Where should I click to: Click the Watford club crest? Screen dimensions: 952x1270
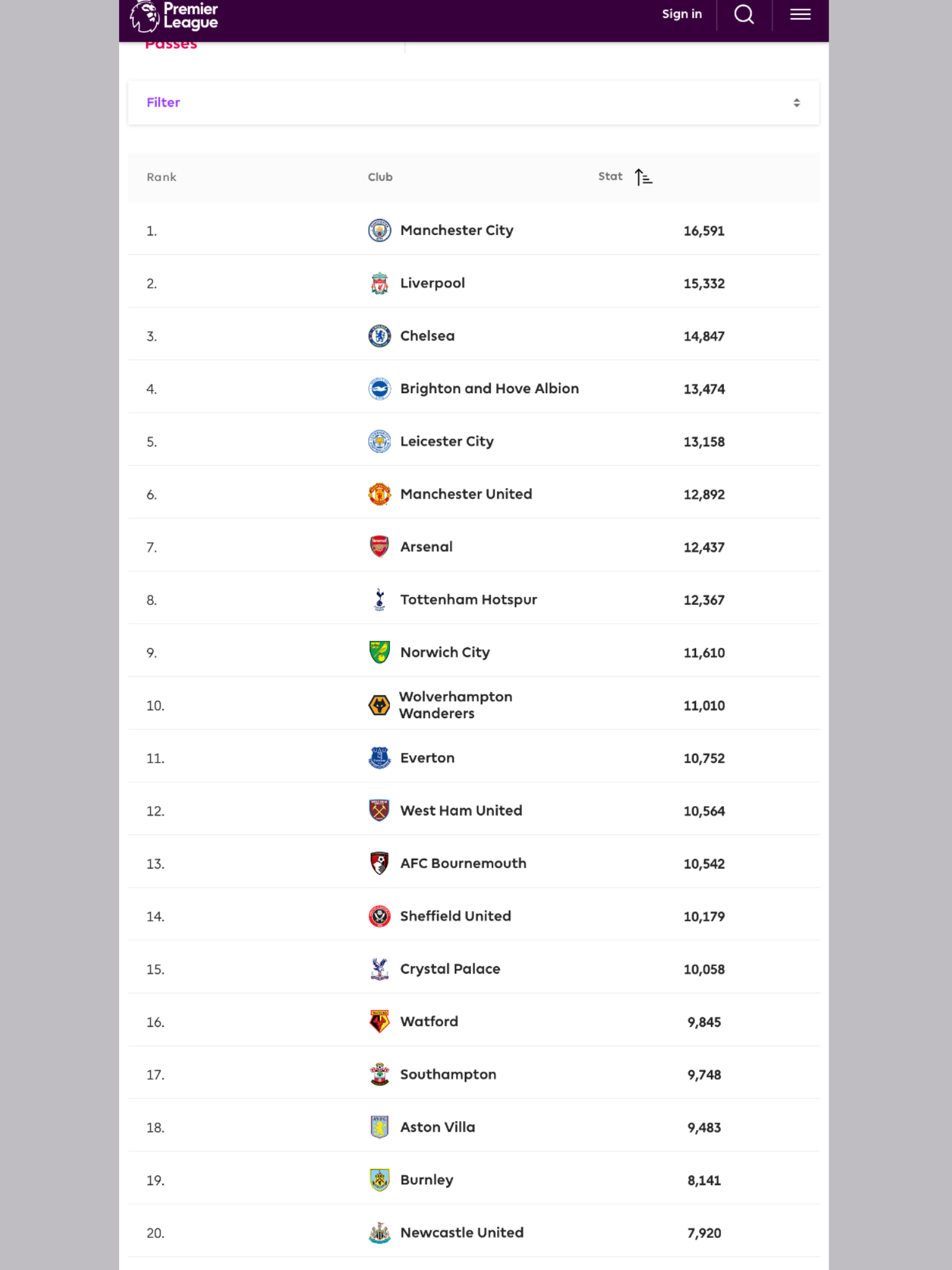click(x=379, y=1021)
